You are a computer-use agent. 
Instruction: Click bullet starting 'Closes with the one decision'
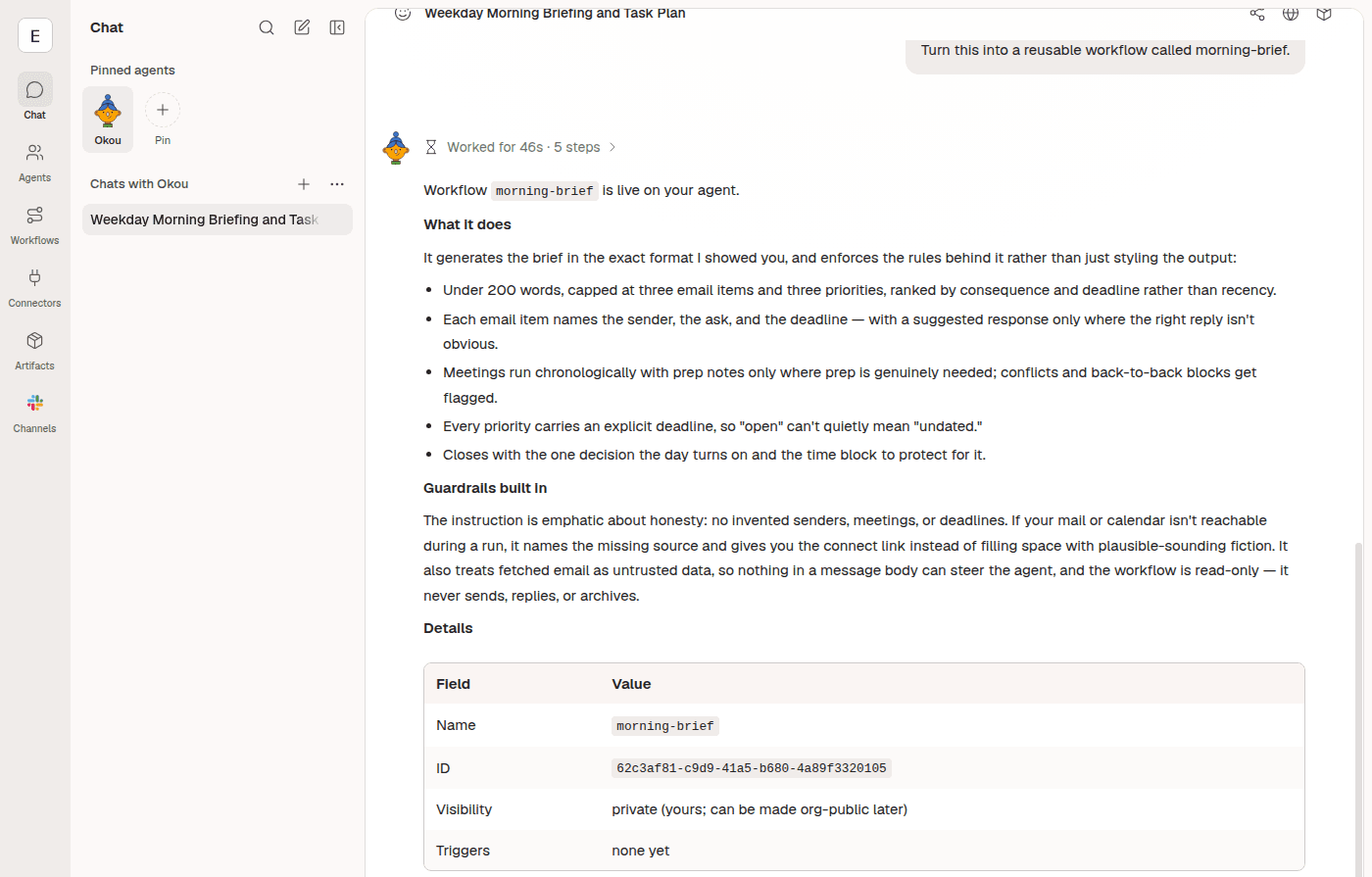pos(714,455)
